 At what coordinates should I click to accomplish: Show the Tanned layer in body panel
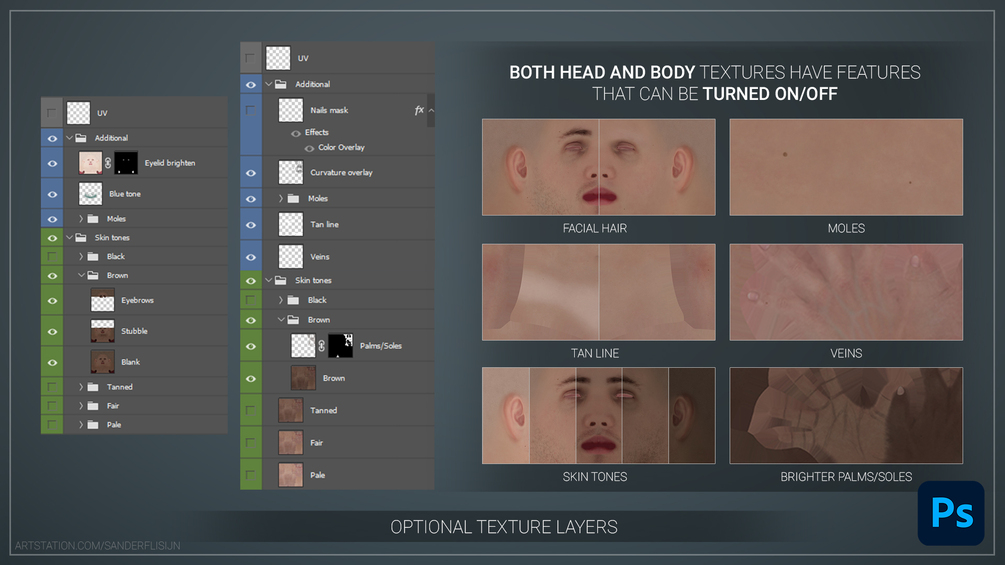pyautogui.click(x=251, y=410)
